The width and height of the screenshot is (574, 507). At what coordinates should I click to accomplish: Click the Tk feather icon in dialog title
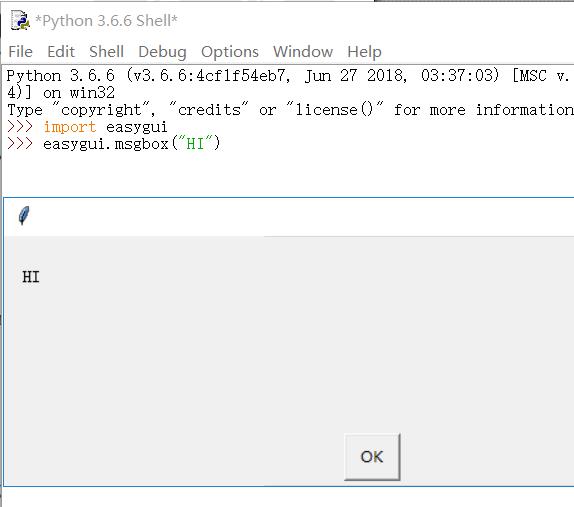[24, 215]
